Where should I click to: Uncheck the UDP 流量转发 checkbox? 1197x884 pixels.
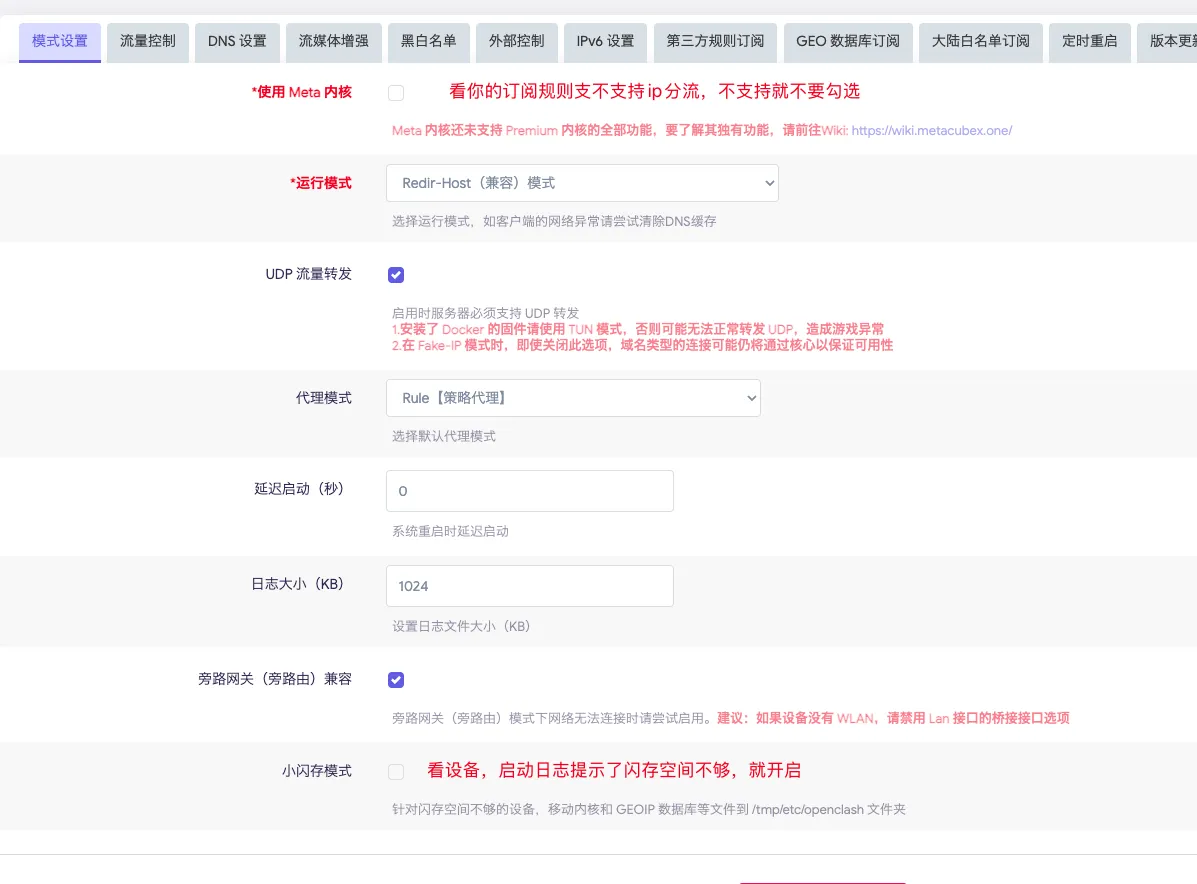coord(396,275)
